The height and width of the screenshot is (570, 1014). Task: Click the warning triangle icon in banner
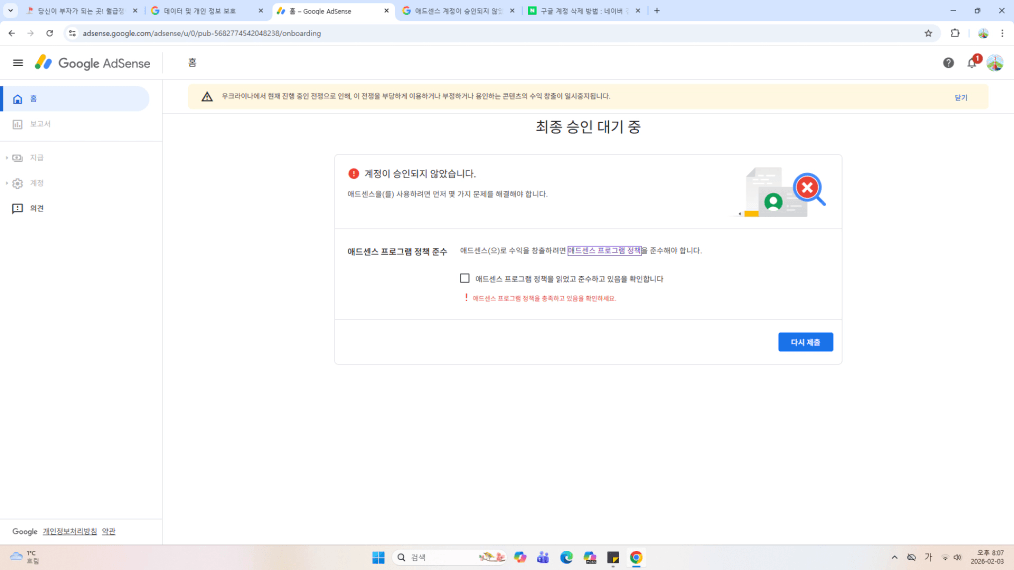207,96
